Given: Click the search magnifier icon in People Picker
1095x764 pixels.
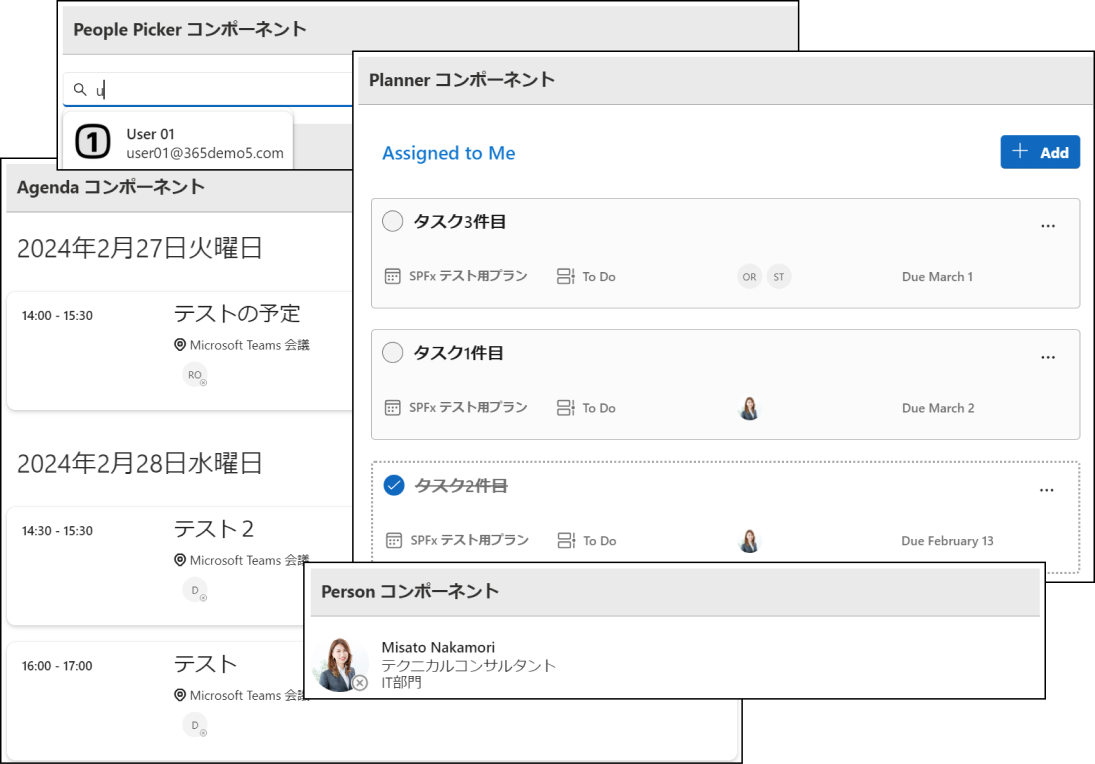Looking at the screenshot, I should coord(80,89).
